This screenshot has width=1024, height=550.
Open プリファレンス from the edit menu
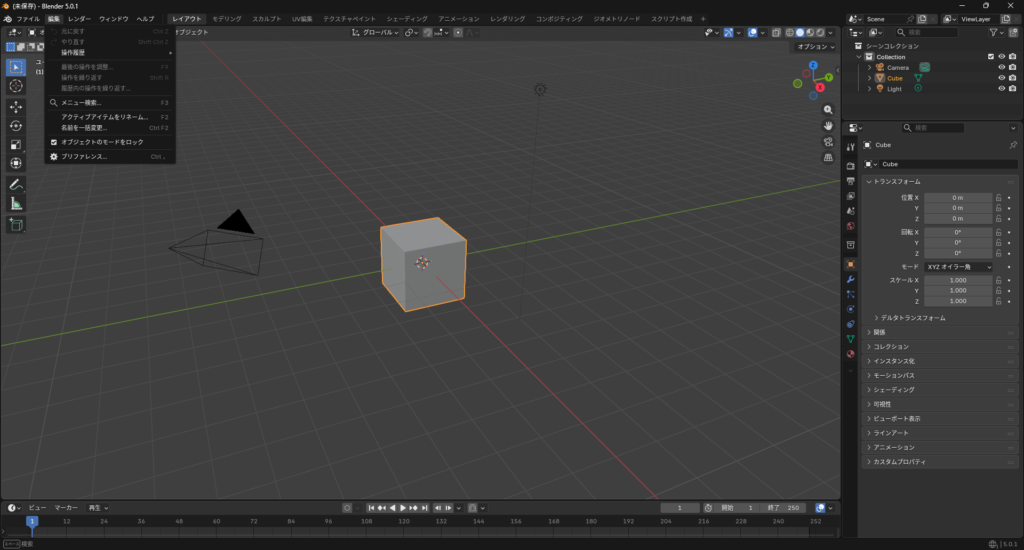pyautogui.click(x=84, y=157)
